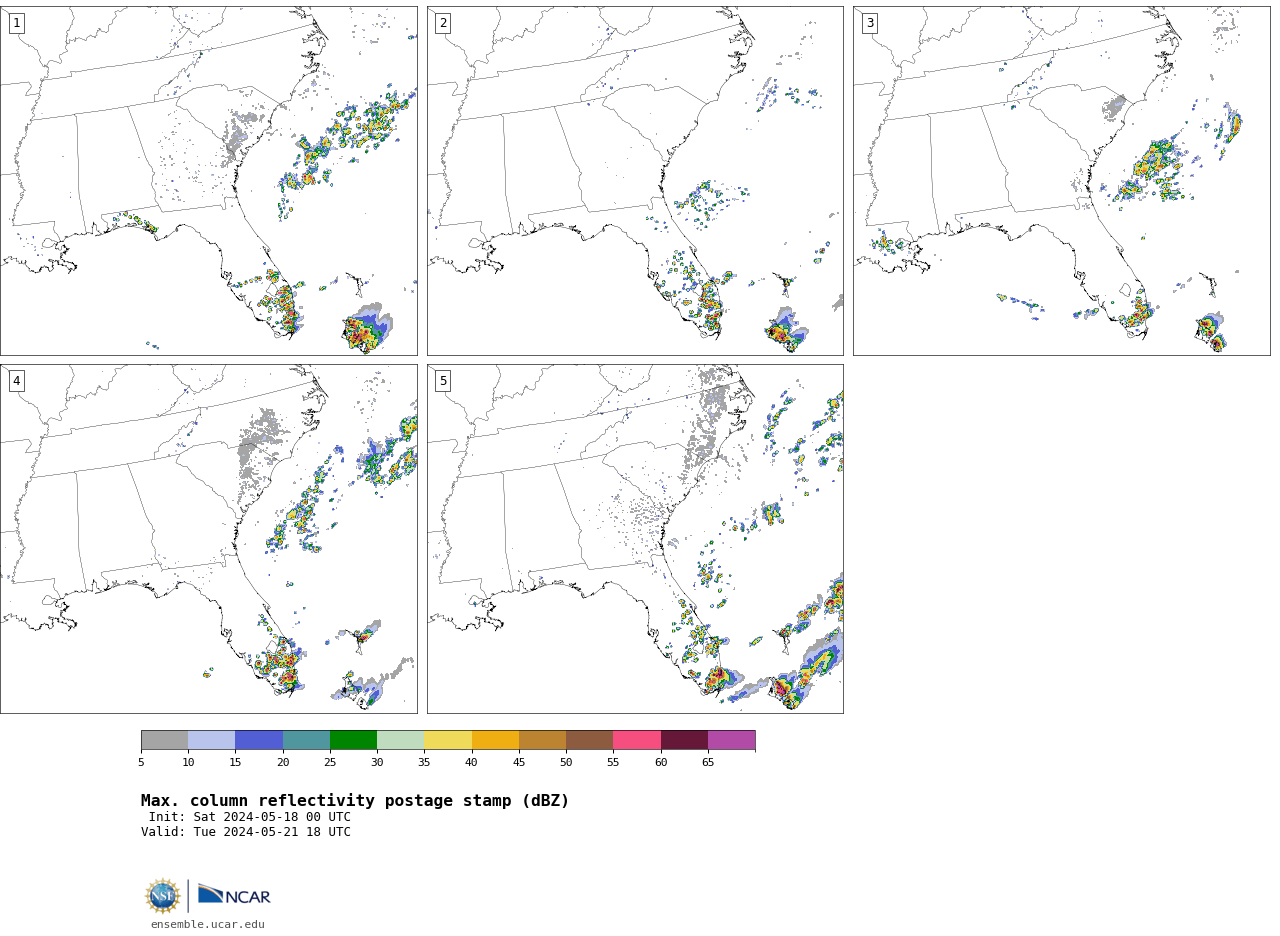The width and height of the screenshot is (1280, 936).
Task: Click the colorbar tick label 50
Action: point(566,763)
